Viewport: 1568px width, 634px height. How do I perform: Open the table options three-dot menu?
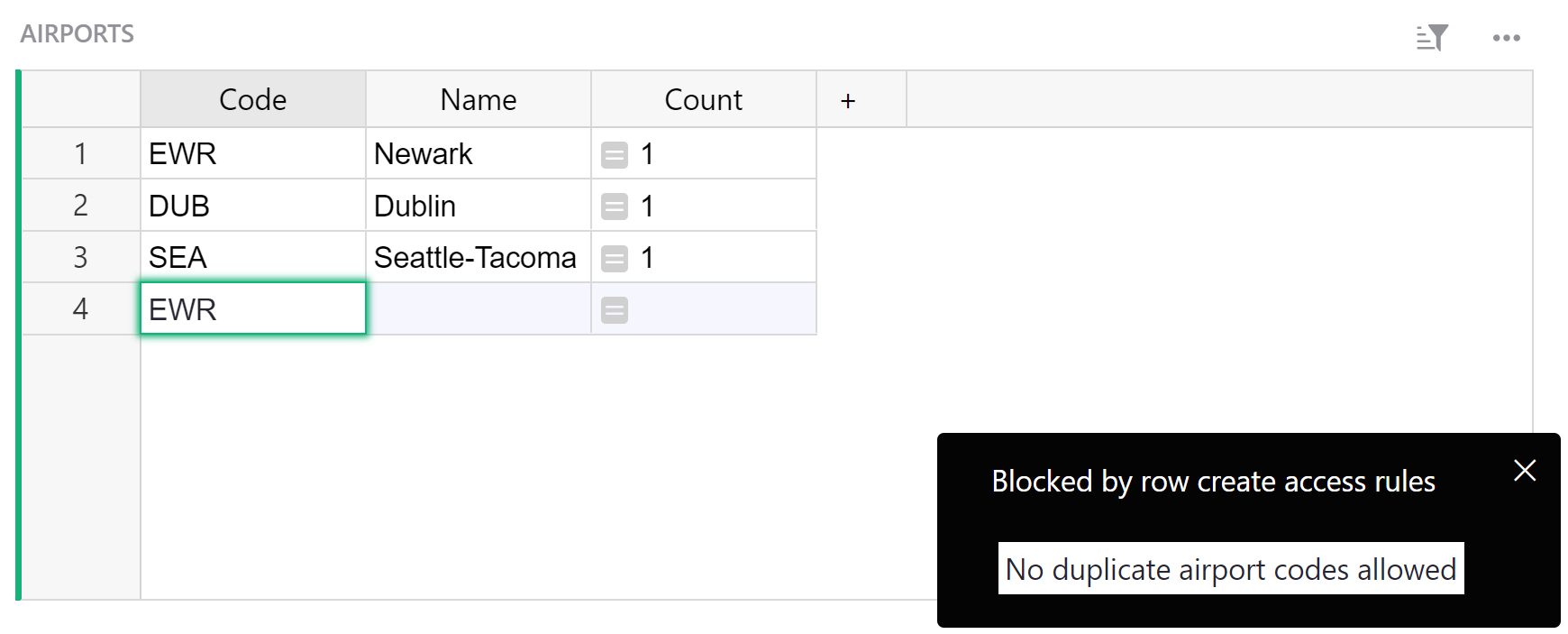pyautogui.click(x=1506, y=38)
